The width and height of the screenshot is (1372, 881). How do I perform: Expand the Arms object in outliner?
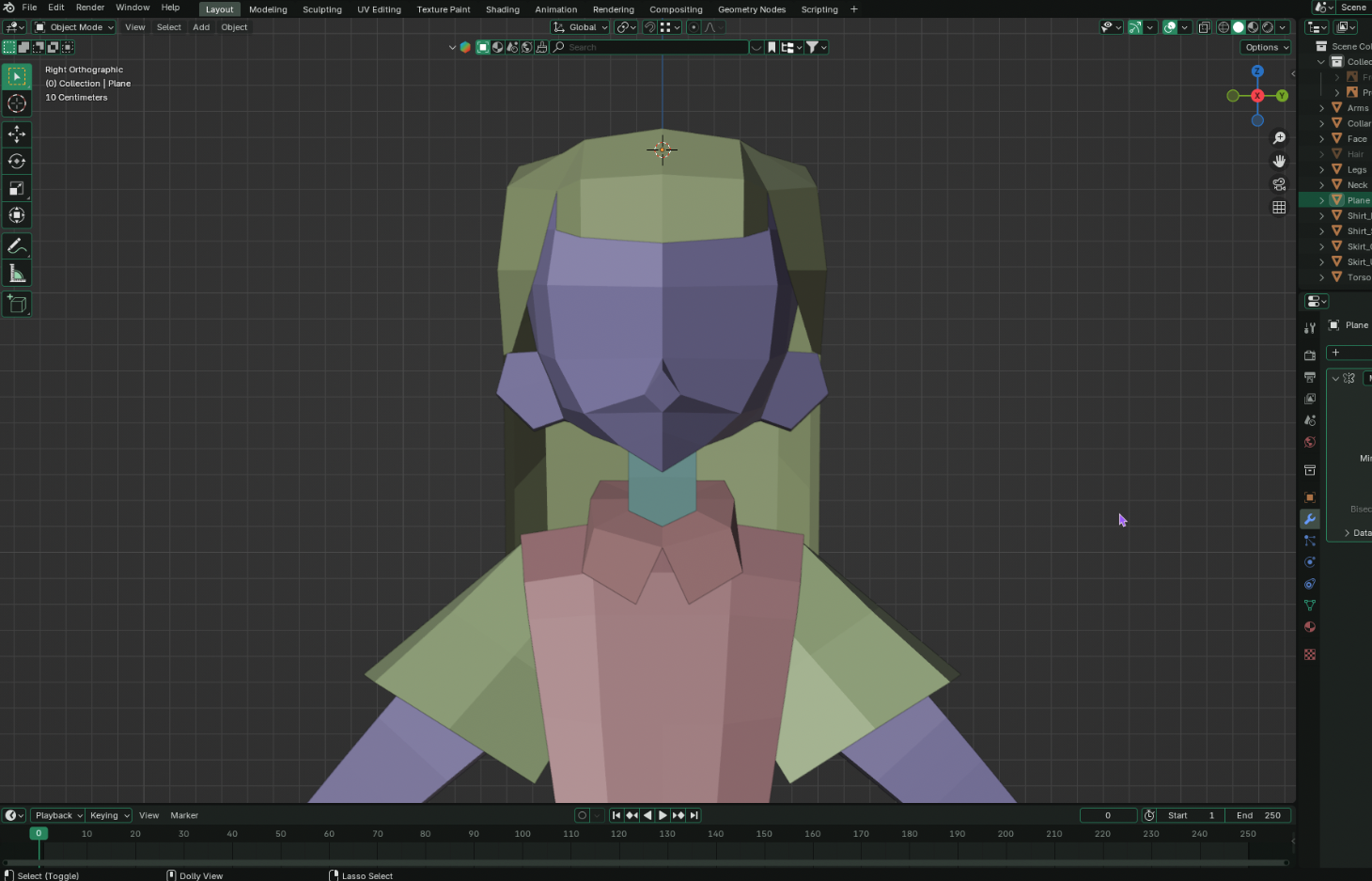(1321, 108)
